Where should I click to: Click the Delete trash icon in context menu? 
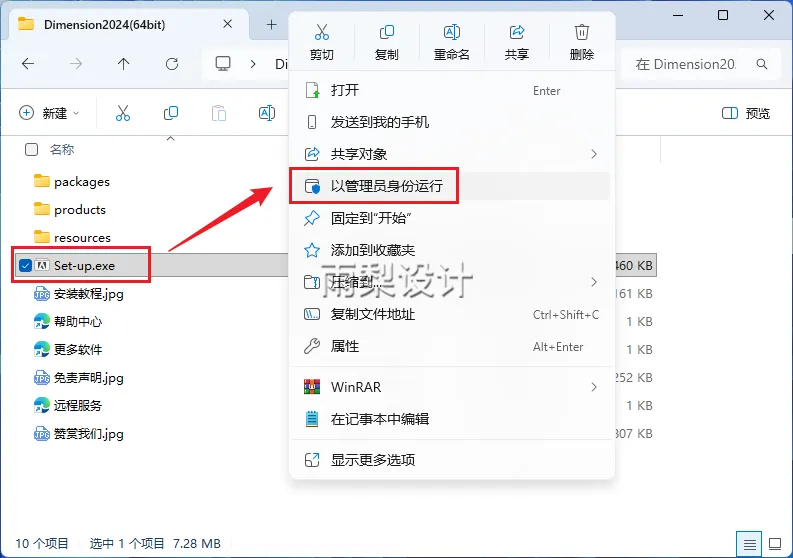tap(582, 33)
